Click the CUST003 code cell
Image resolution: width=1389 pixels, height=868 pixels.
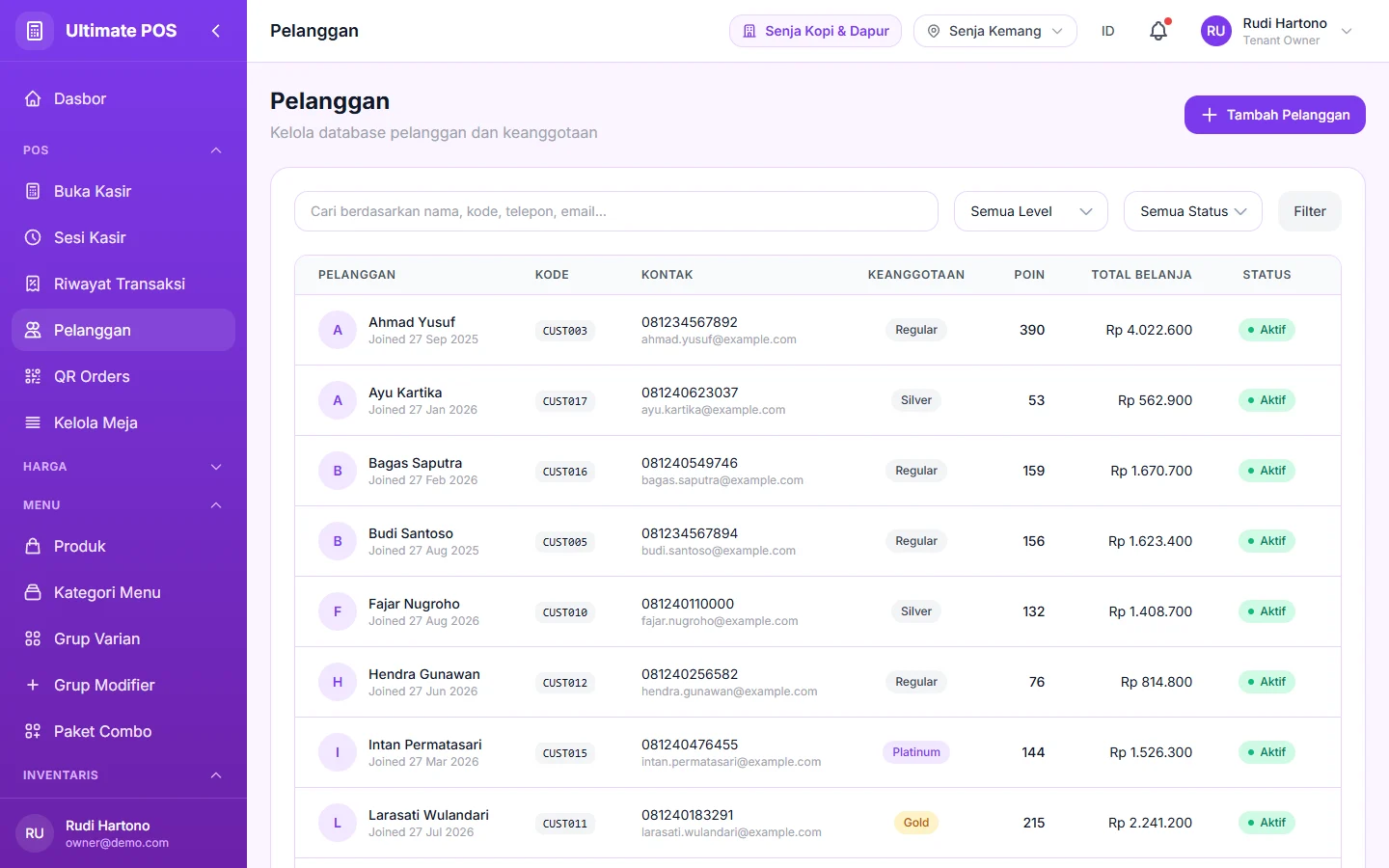point(565,331)
